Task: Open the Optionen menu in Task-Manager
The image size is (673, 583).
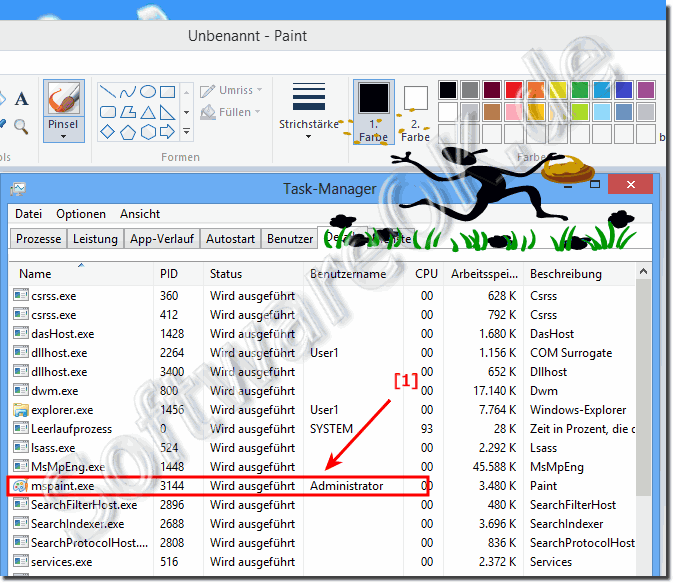Action: coord(81,214)
